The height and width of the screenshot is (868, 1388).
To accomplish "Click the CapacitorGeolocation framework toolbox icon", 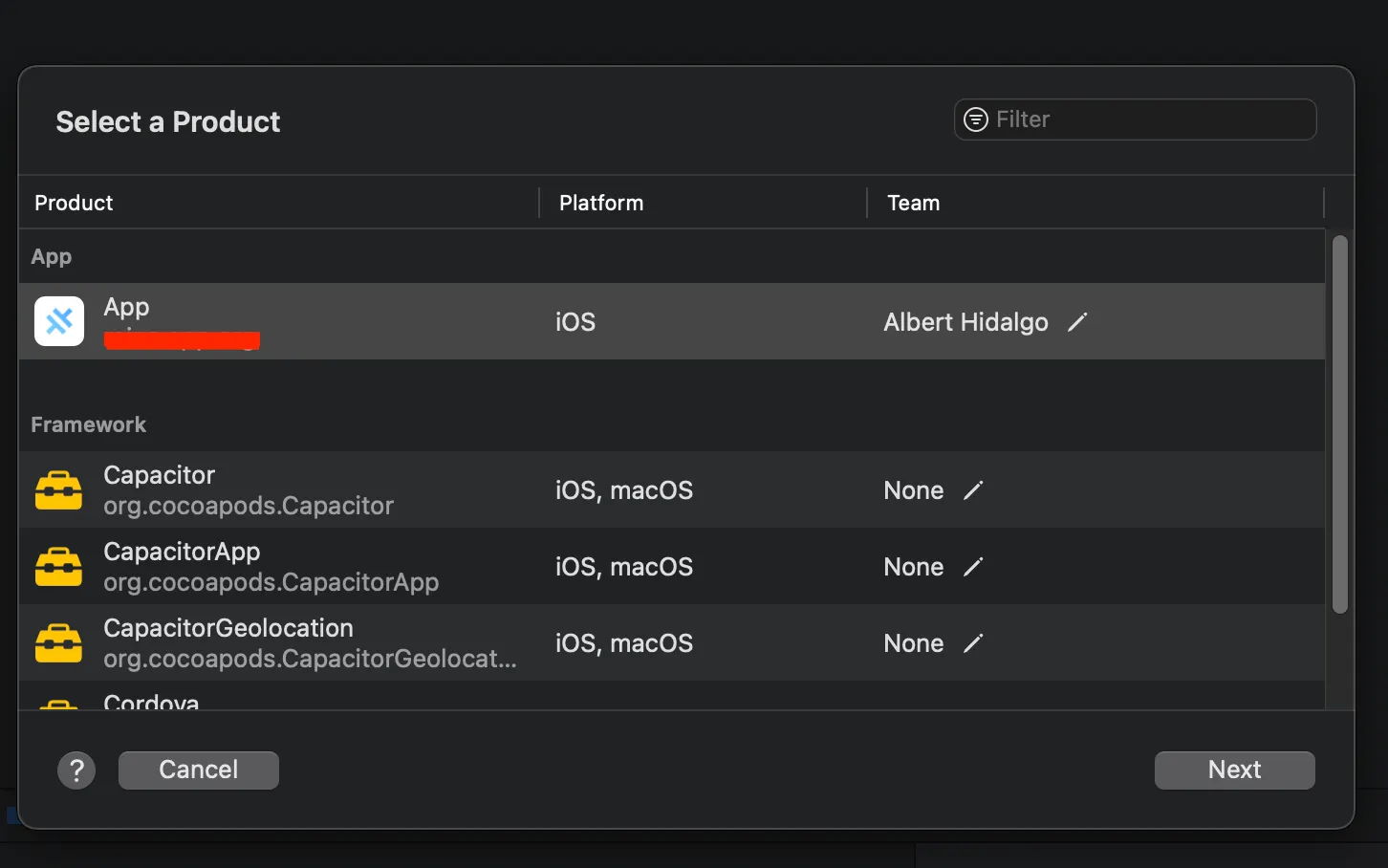I will tap(59, 643).
